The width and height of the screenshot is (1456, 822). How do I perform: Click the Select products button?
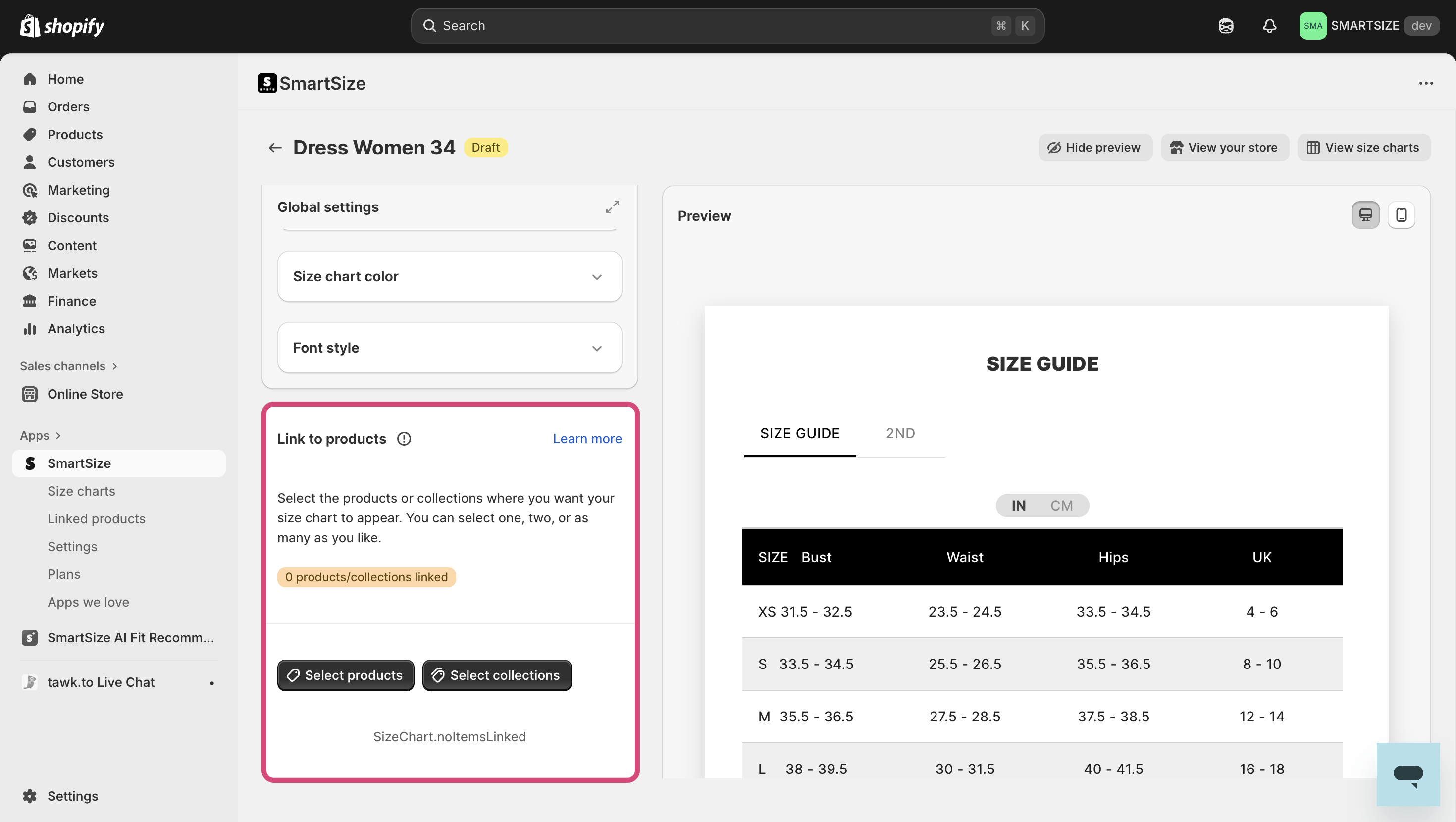(x=345, y=675)
